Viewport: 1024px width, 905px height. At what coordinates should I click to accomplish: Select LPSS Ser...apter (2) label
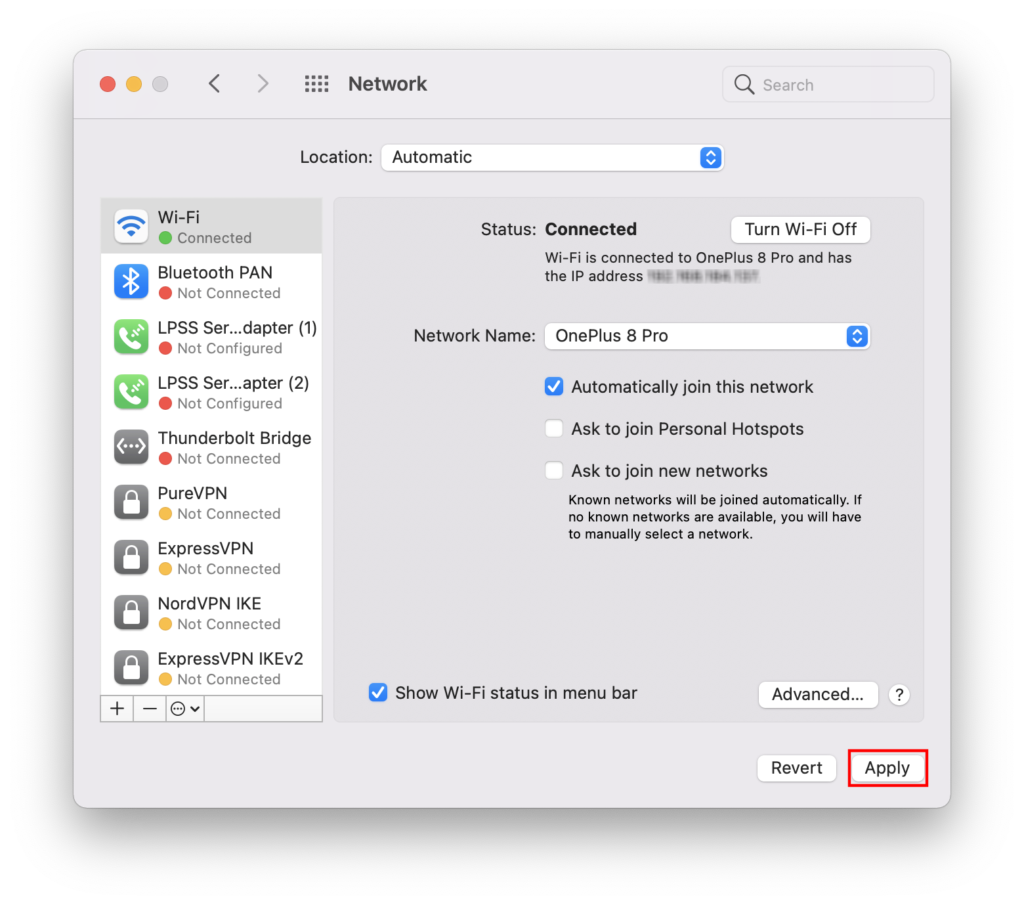coord(233,383)
